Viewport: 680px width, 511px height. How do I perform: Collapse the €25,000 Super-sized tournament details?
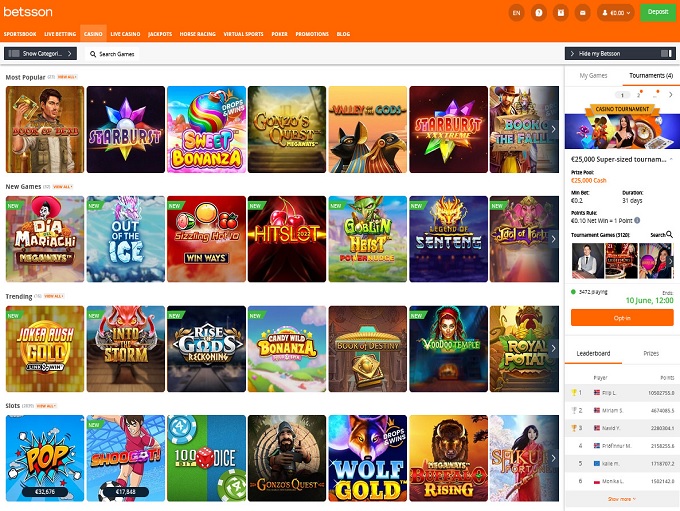coord(671,159)
